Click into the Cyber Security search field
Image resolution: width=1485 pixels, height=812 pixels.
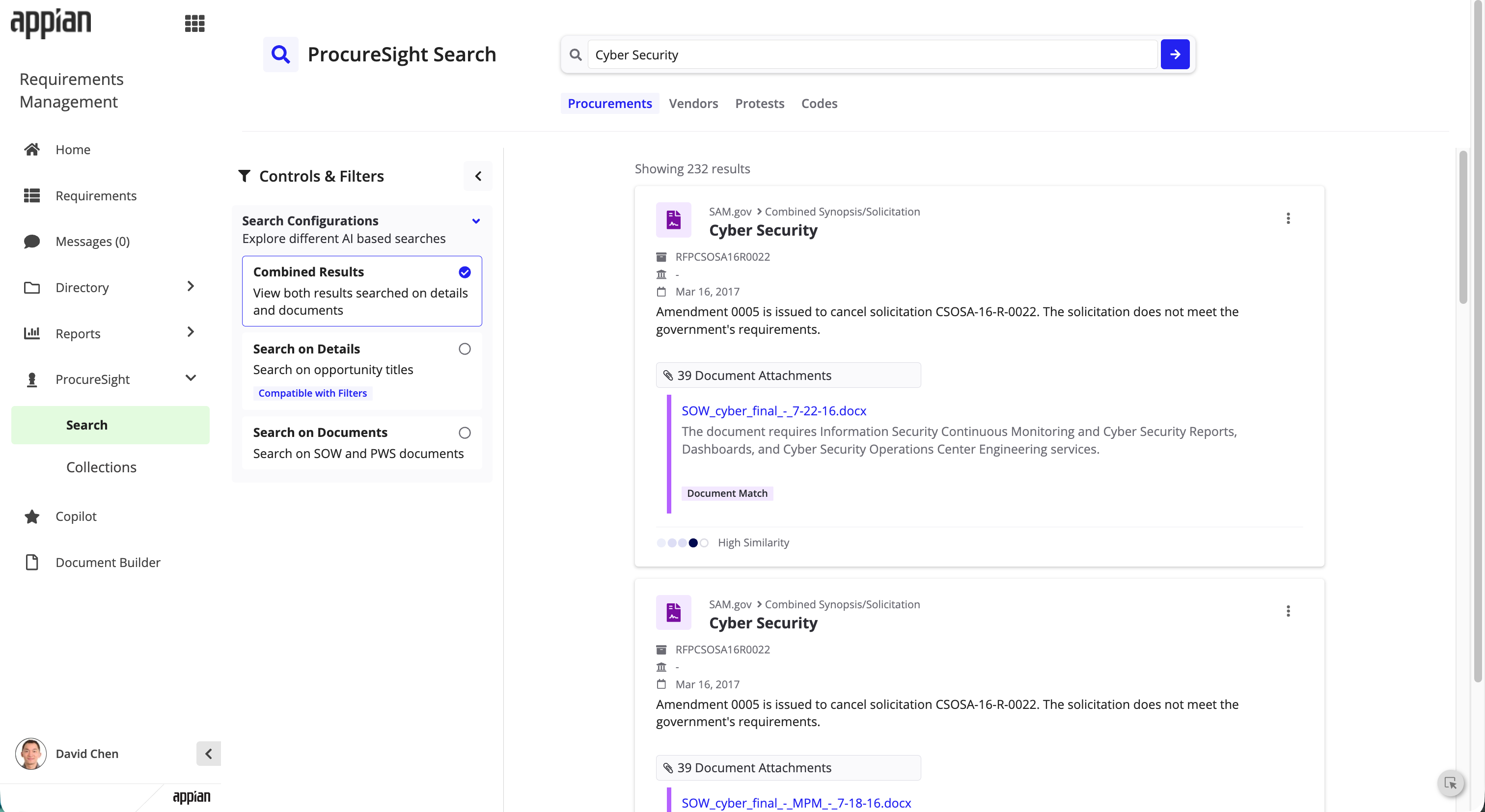872,54
